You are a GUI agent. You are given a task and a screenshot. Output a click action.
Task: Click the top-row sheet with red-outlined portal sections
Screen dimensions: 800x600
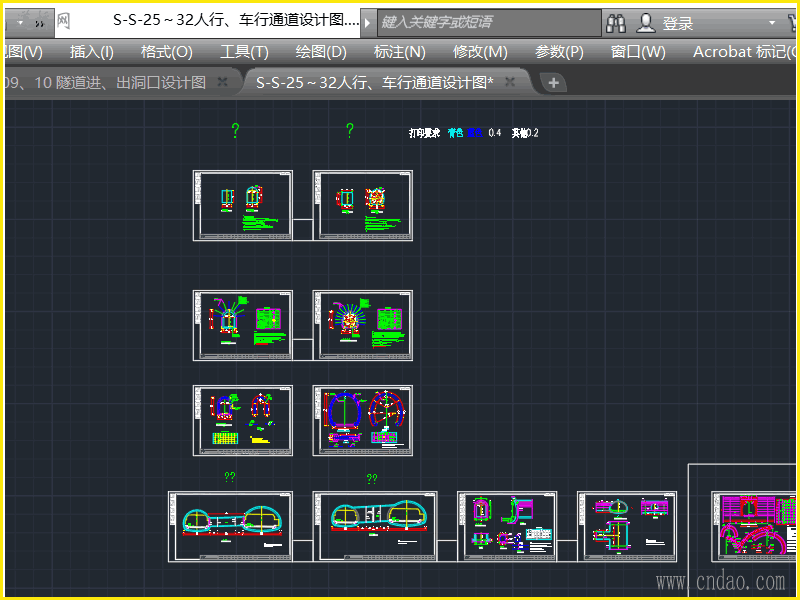point(363,206)
